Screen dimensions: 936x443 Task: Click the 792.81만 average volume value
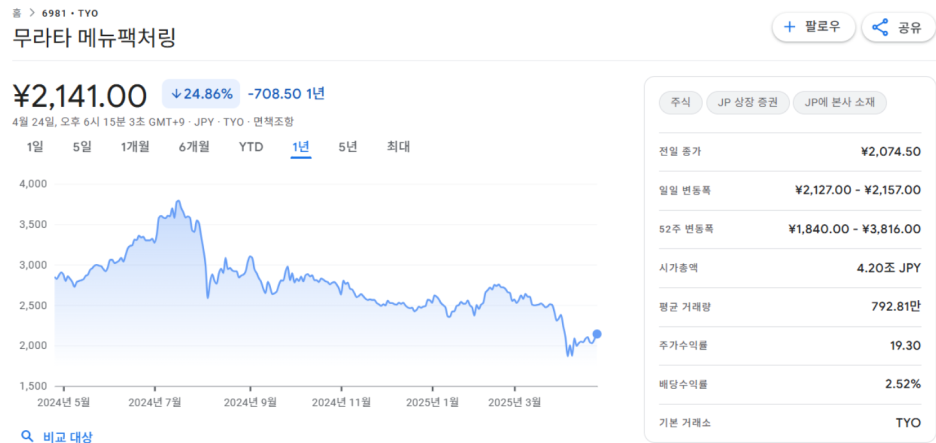(x=896, y=307)
